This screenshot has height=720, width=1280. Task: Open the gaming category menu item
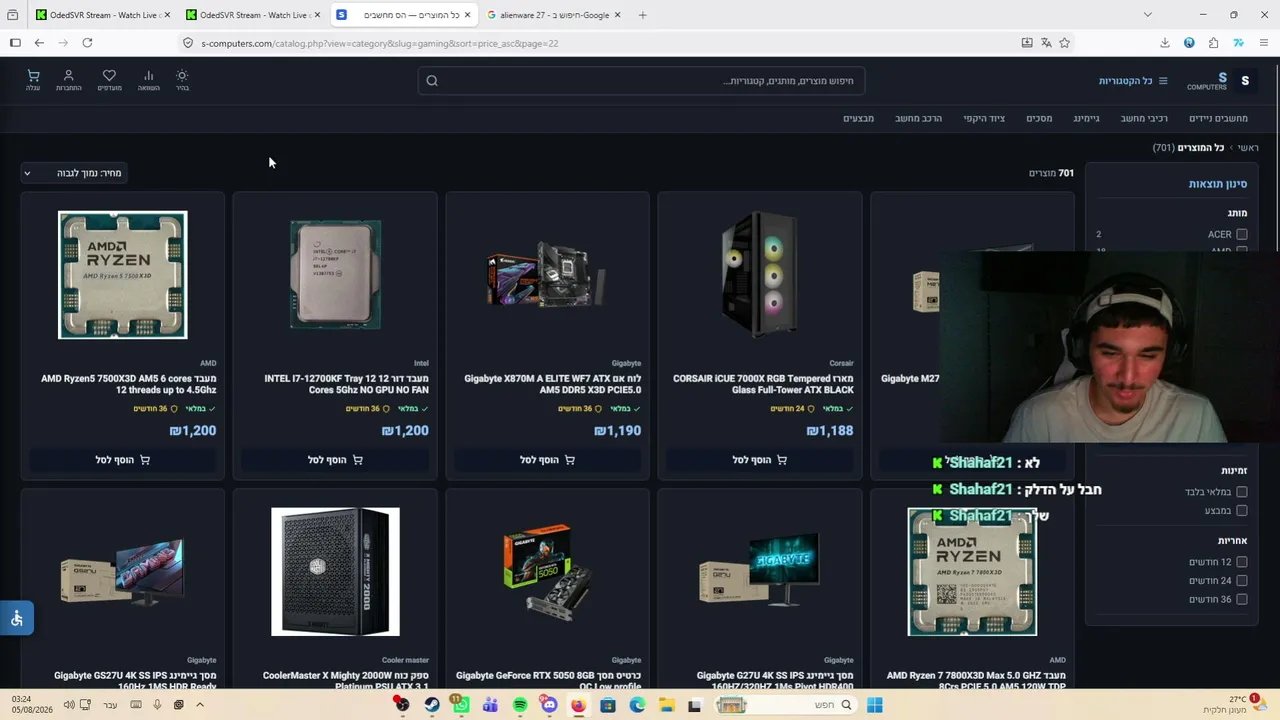pos(1086,118)
